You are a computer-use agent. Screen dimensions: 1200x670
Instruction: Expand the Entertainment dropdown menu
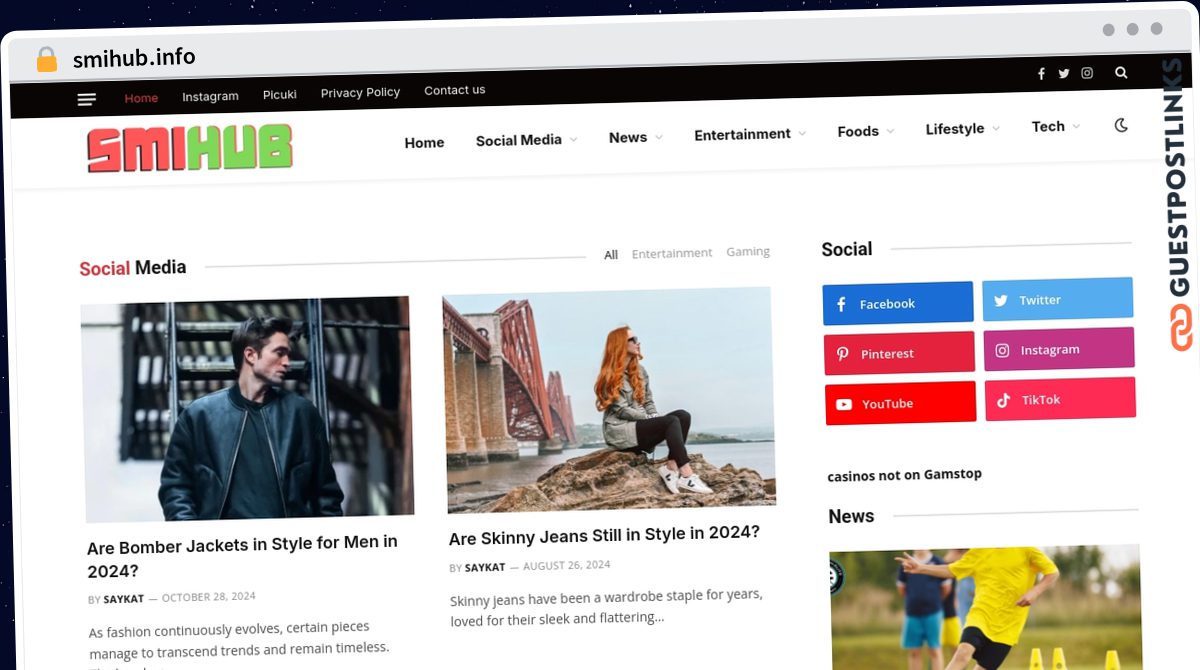(x=749, y=134)
